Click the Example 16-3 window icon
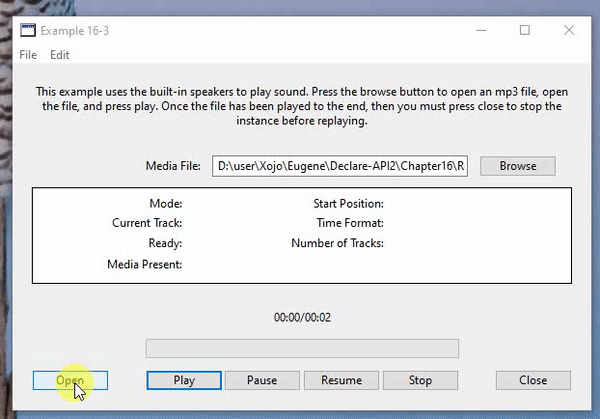Viewport: 600px width, 419px height. tap(28, 30)
